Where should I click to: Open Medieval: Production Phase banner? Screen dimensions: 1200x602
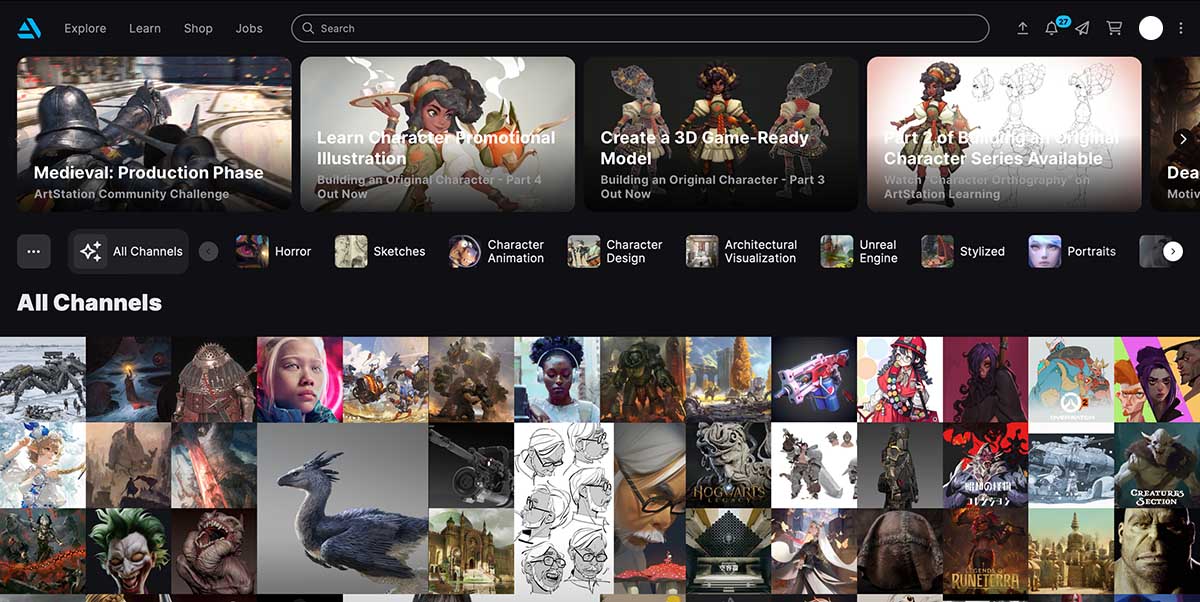154,134
